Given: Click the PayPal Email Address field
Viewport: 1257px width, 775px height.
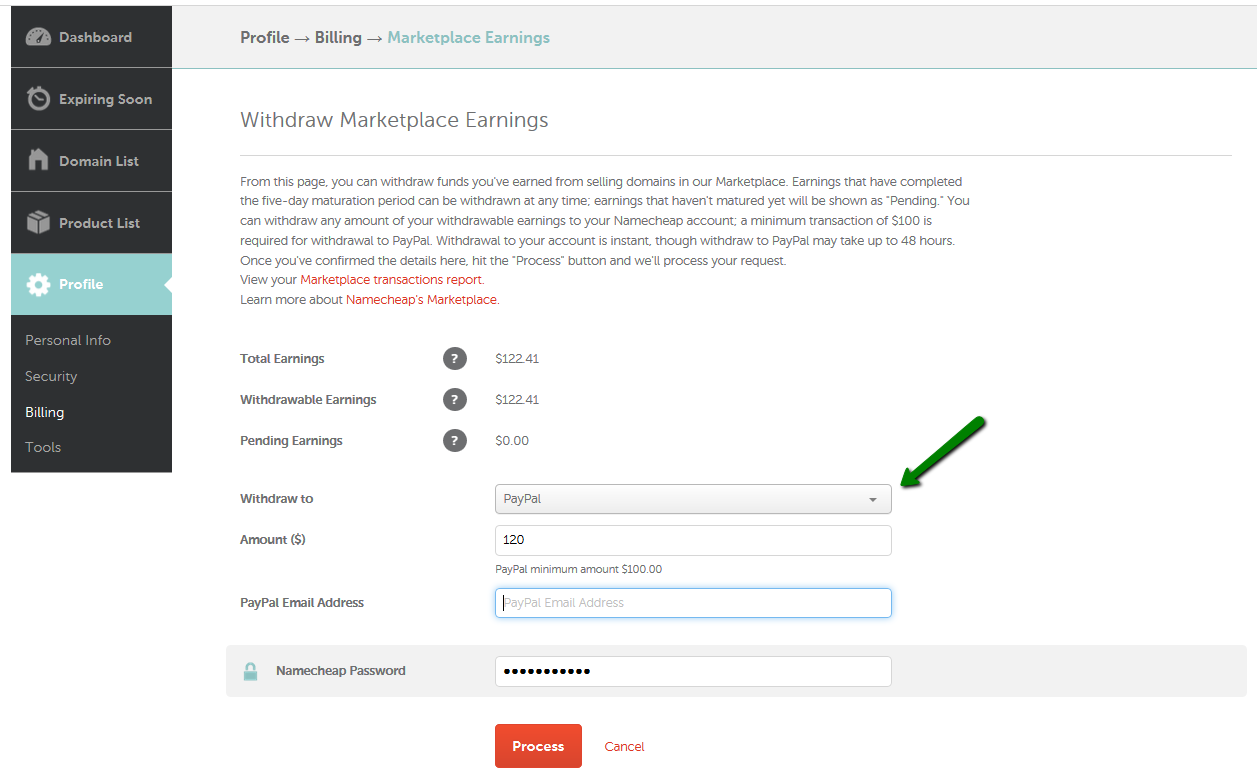Looking at the screenshot, I should click(693, 603).
